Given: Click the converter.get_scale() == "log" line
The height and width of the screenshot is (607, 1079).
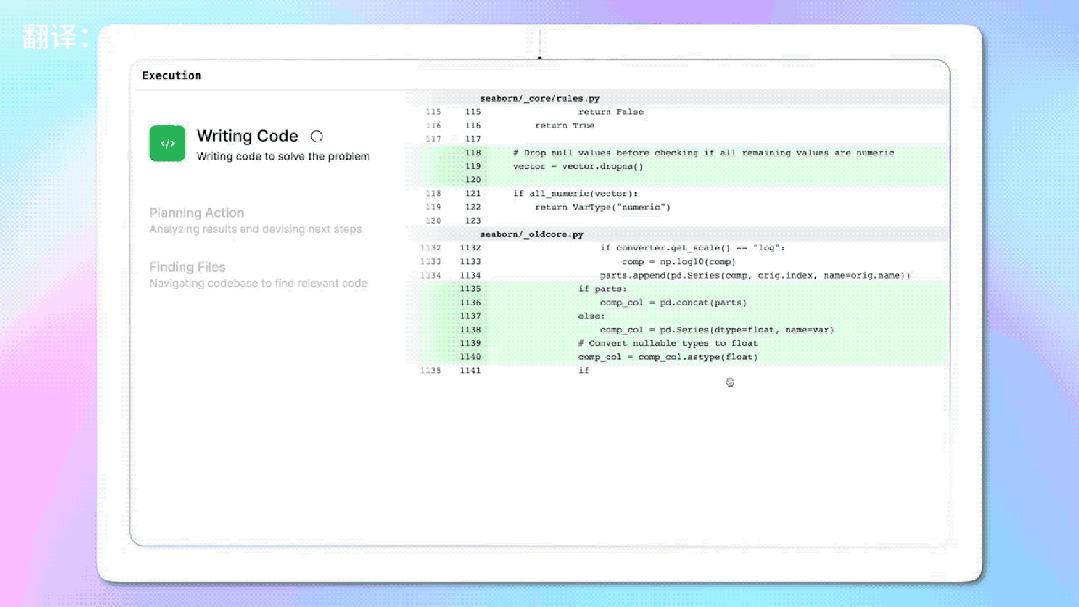Looking at the screenshot, I should [x=692, y=248].
